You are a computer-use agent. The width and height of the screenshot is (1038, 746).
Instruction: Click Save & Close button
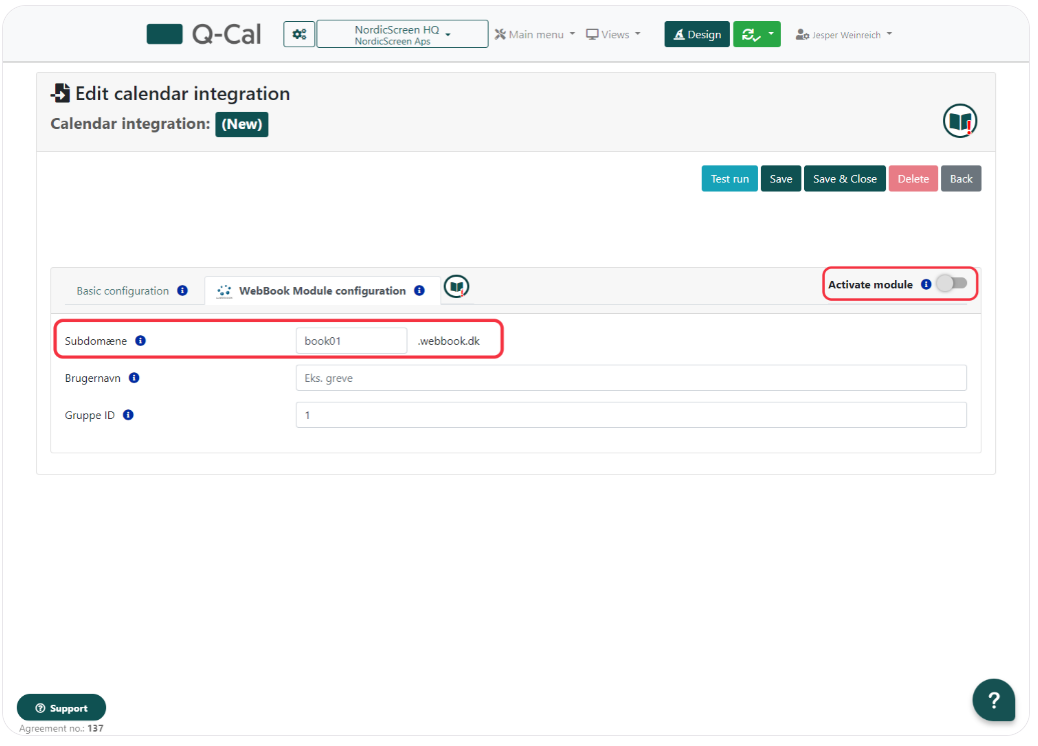point(845,179)
